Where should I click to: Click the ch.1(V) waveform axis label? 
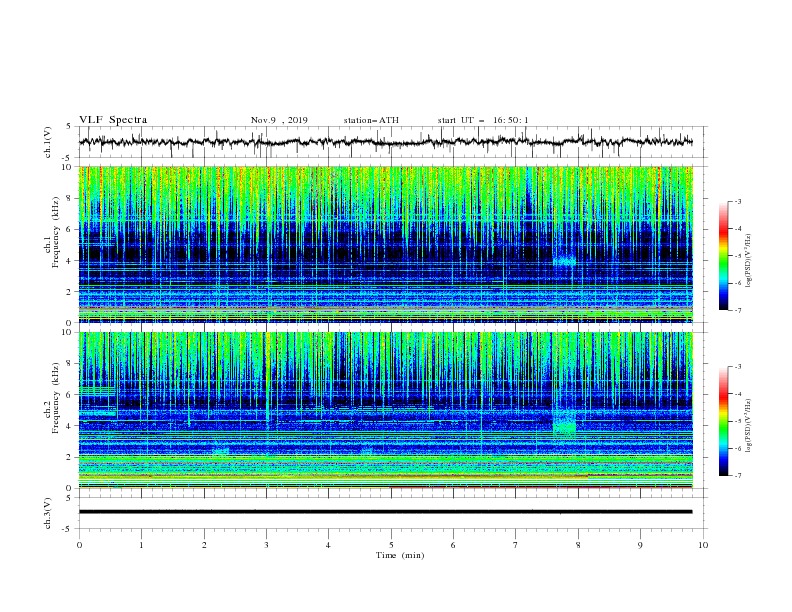(x=48, y=142)
